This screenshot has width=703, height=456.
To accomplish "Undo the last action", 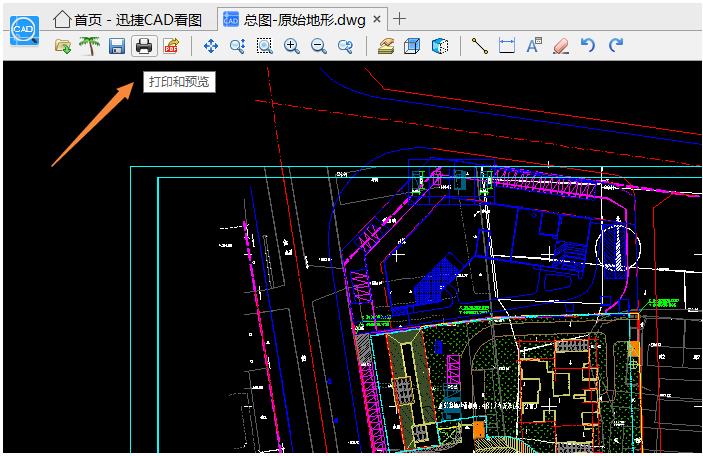I will 588,45.
